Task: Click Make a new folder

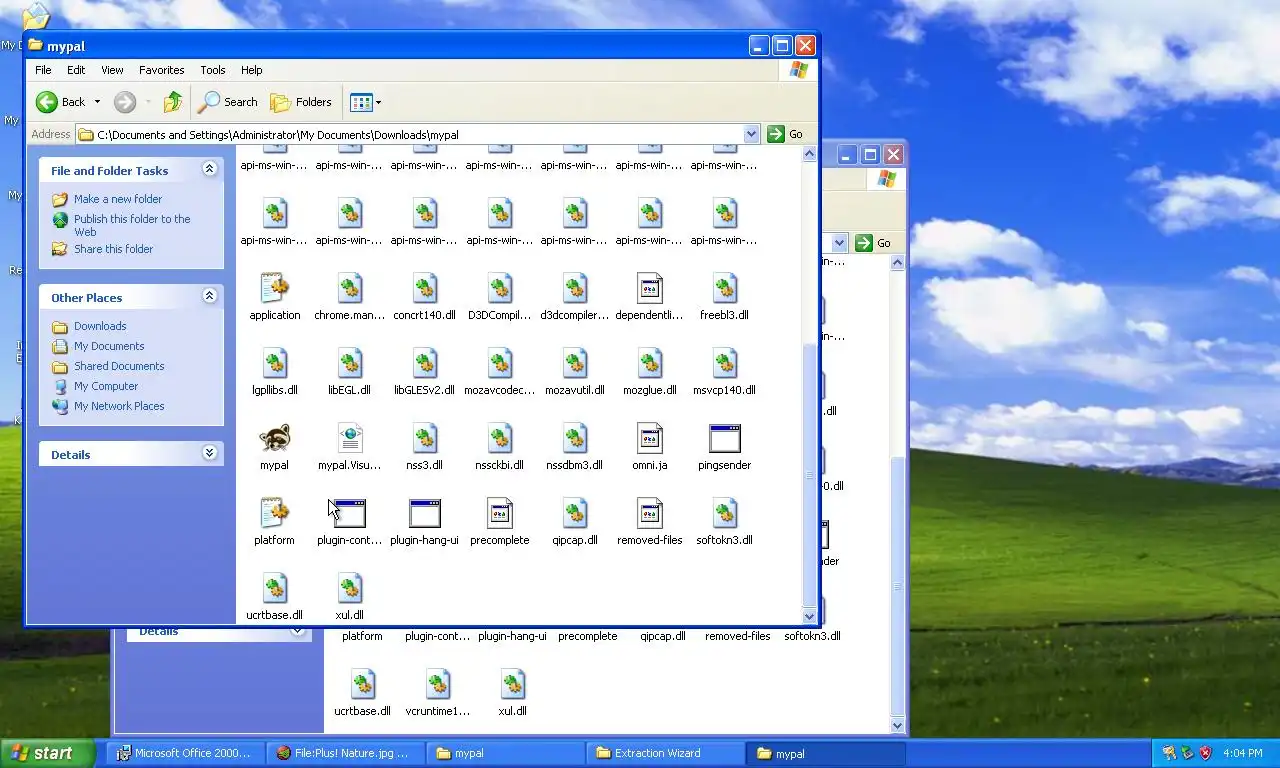Action: coord(118,199)
